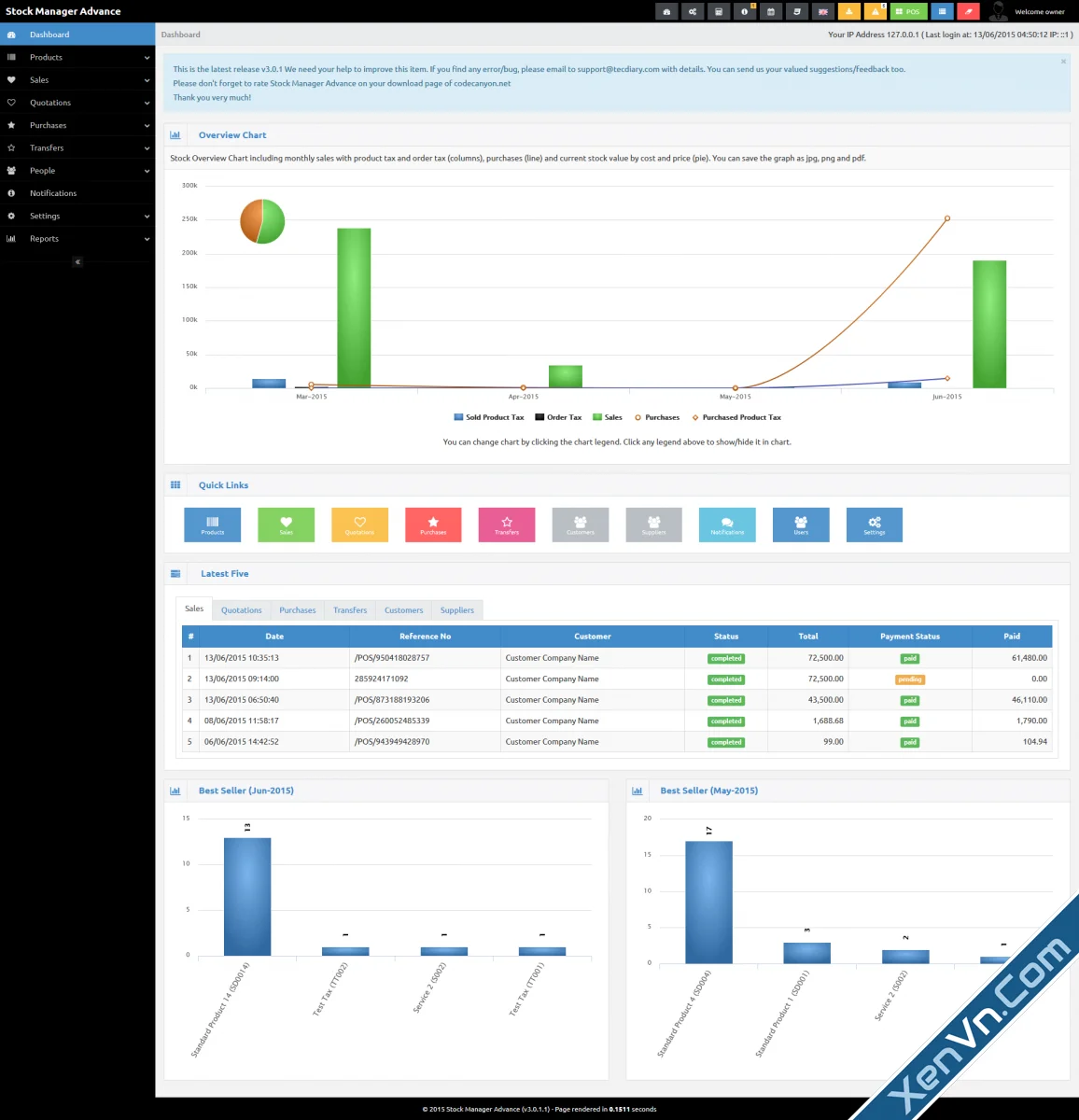Open the POS screen from the top toolbar
Viewport: 1079px width, 1120px height.
908,11
